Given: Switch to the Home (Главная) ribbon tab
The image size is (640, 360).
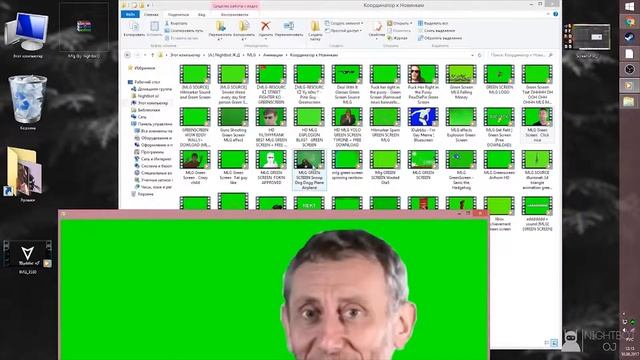Looking at the screenshot, I should (x=151, y=14).
